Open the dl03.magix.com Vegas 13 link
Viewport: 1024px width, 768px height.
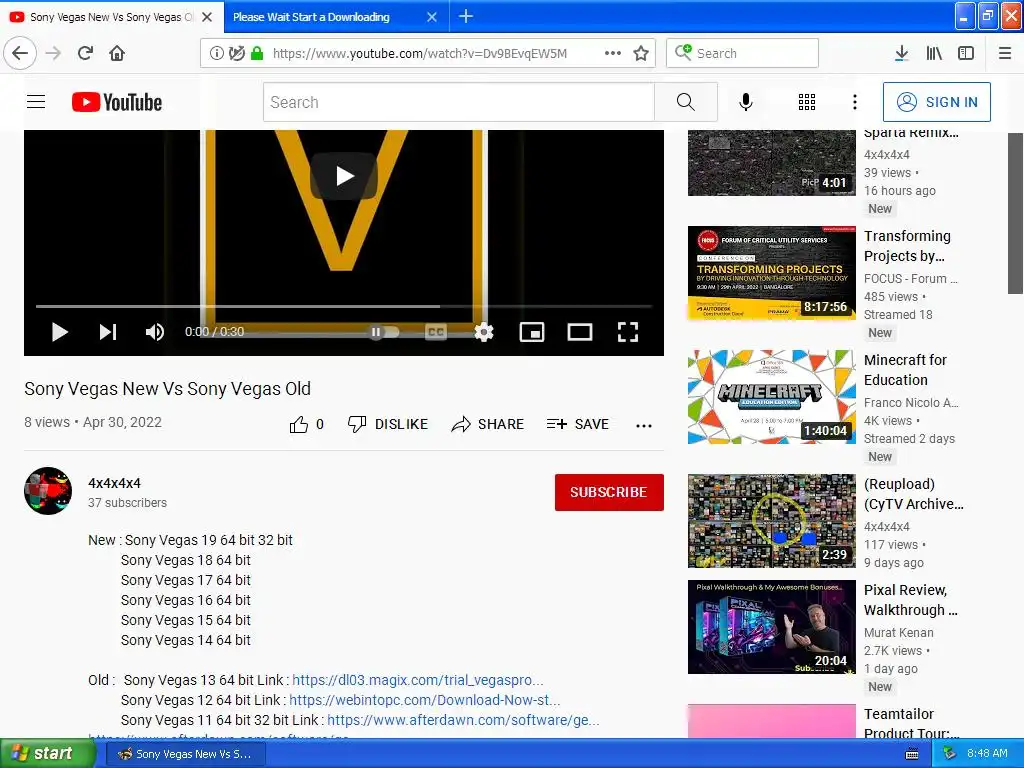[418, 680]
